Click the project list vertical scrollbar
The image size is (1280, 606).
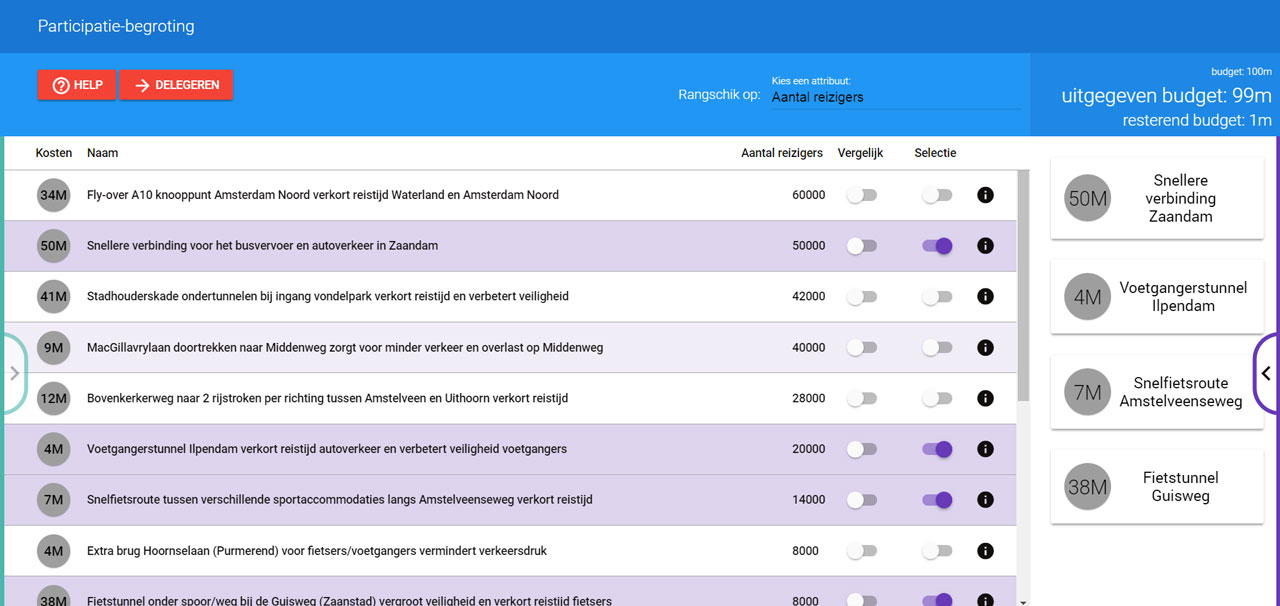click(x=1021, y=290)
